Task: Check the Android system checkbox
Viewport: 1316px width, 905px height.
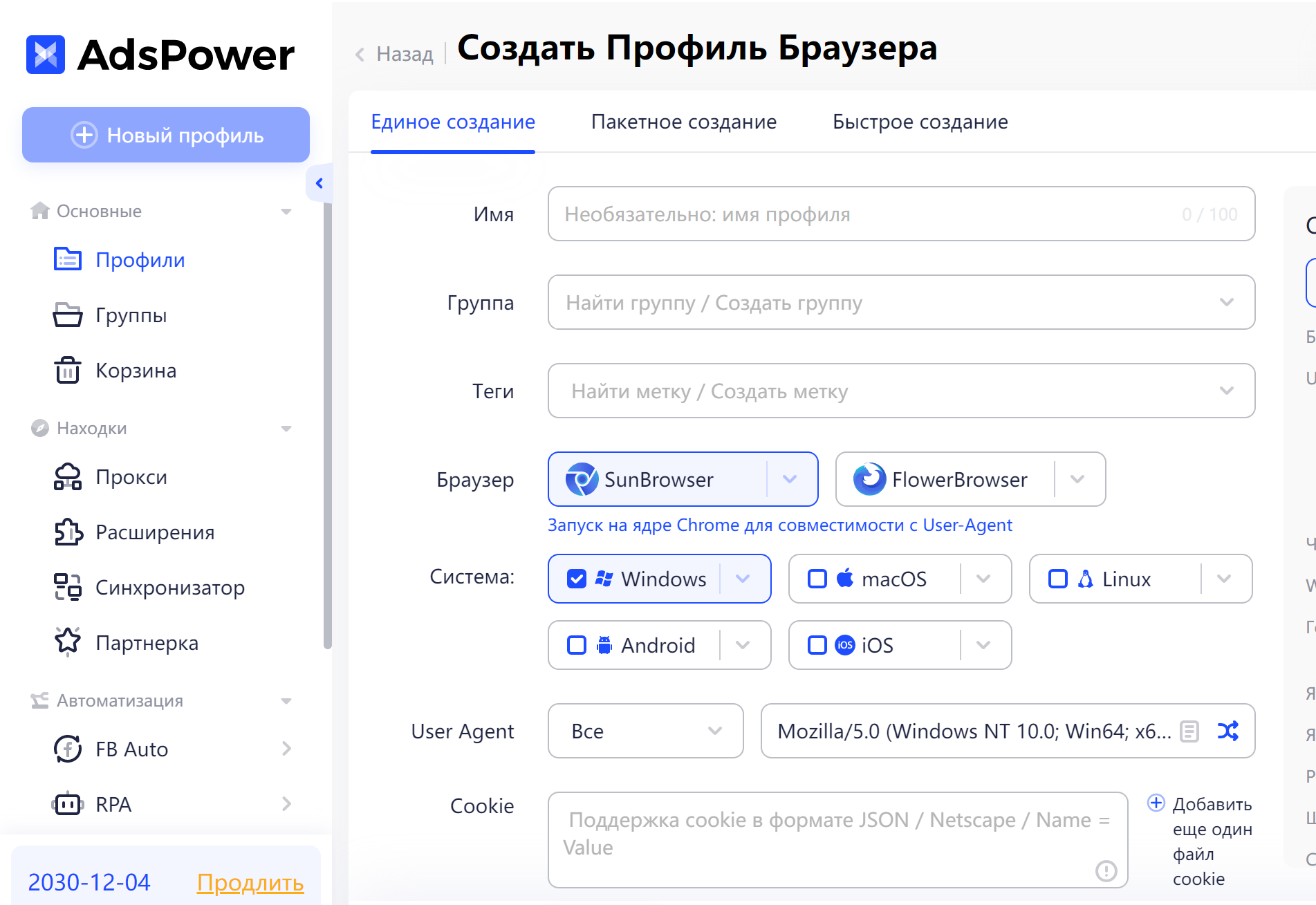Action: pyautogui.click(x=577, y=645)
